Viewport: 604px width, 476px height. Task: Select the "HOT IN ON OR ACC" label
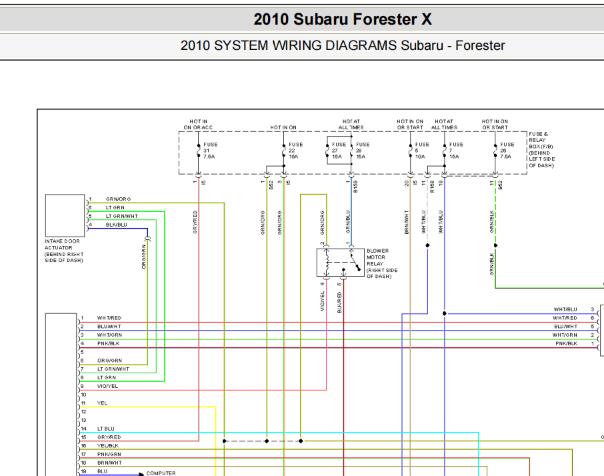[198, 124]
